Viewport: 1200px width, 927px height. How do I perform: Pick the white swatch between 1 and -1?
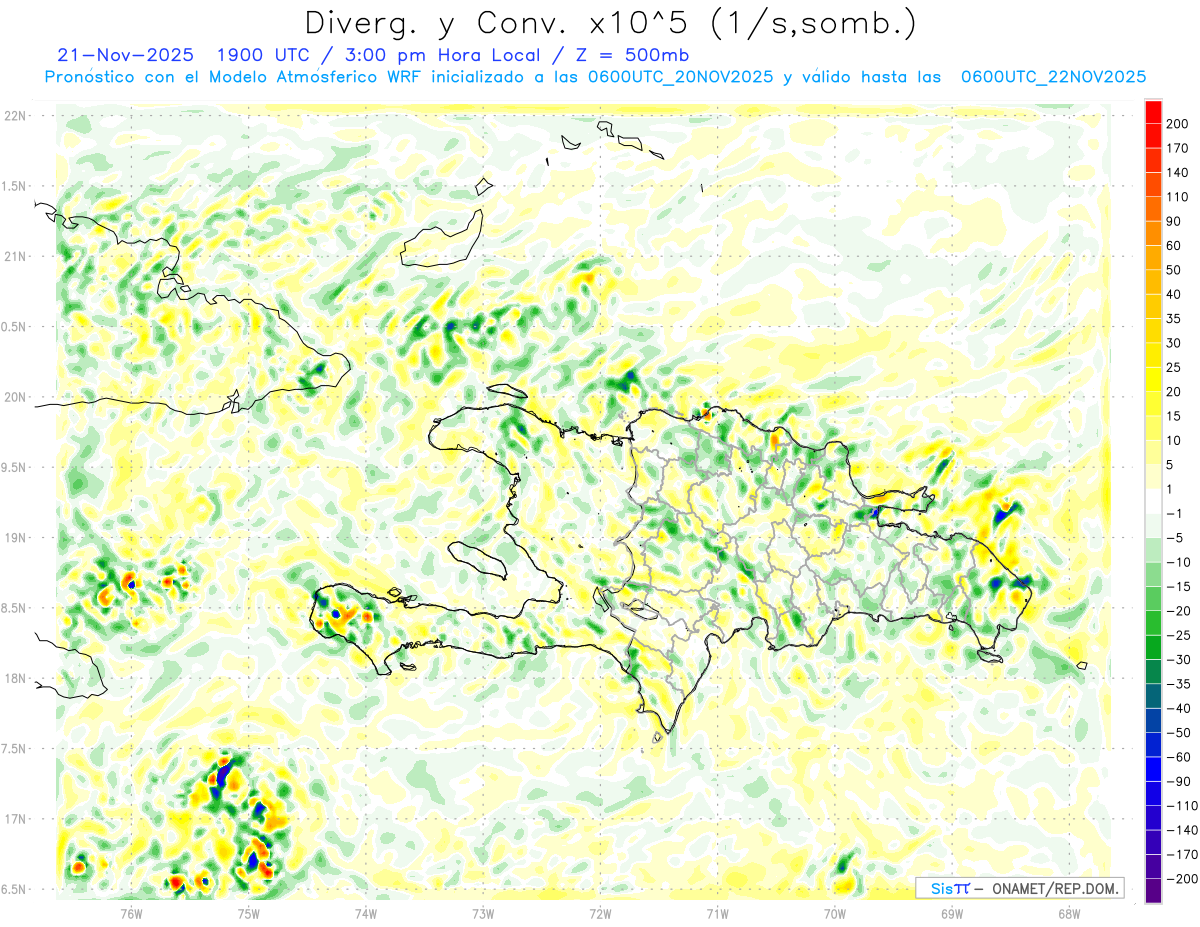(1154, 501)
